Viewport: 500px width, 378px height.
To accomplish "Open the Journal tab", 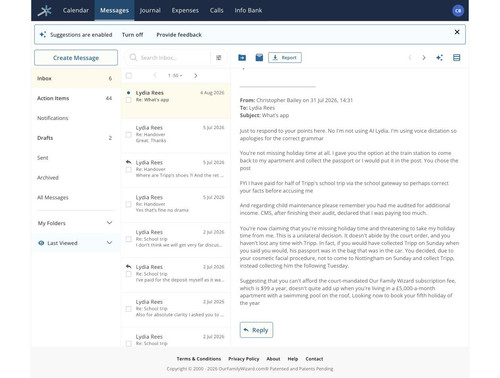I will pos(150,10).
